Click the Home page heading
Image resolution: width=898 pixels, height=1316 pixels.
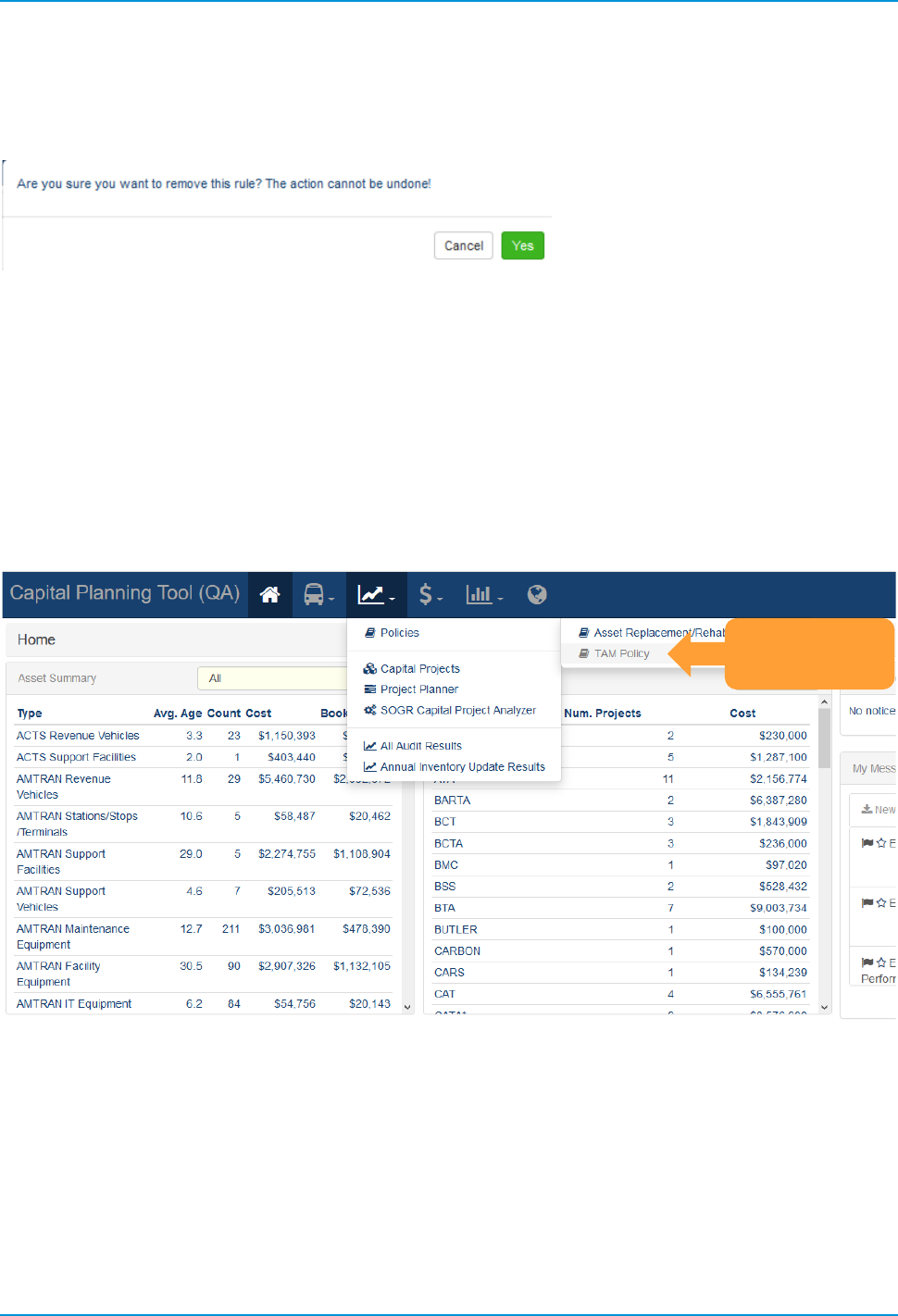click(36, 639)
